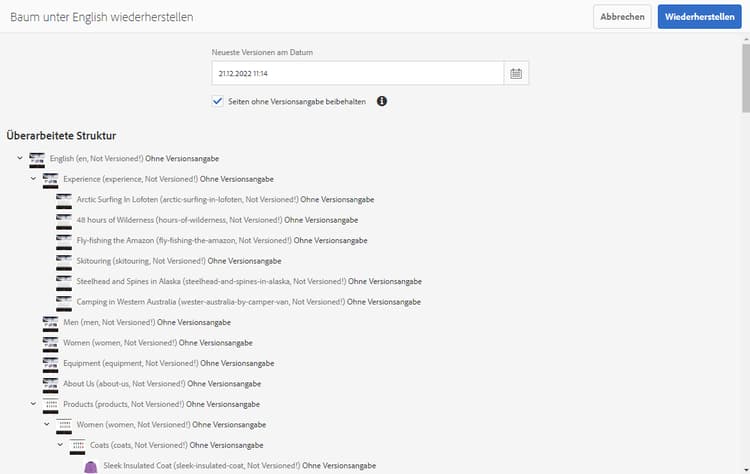Click the info icon next to the checkbox

tap(382, 101)
